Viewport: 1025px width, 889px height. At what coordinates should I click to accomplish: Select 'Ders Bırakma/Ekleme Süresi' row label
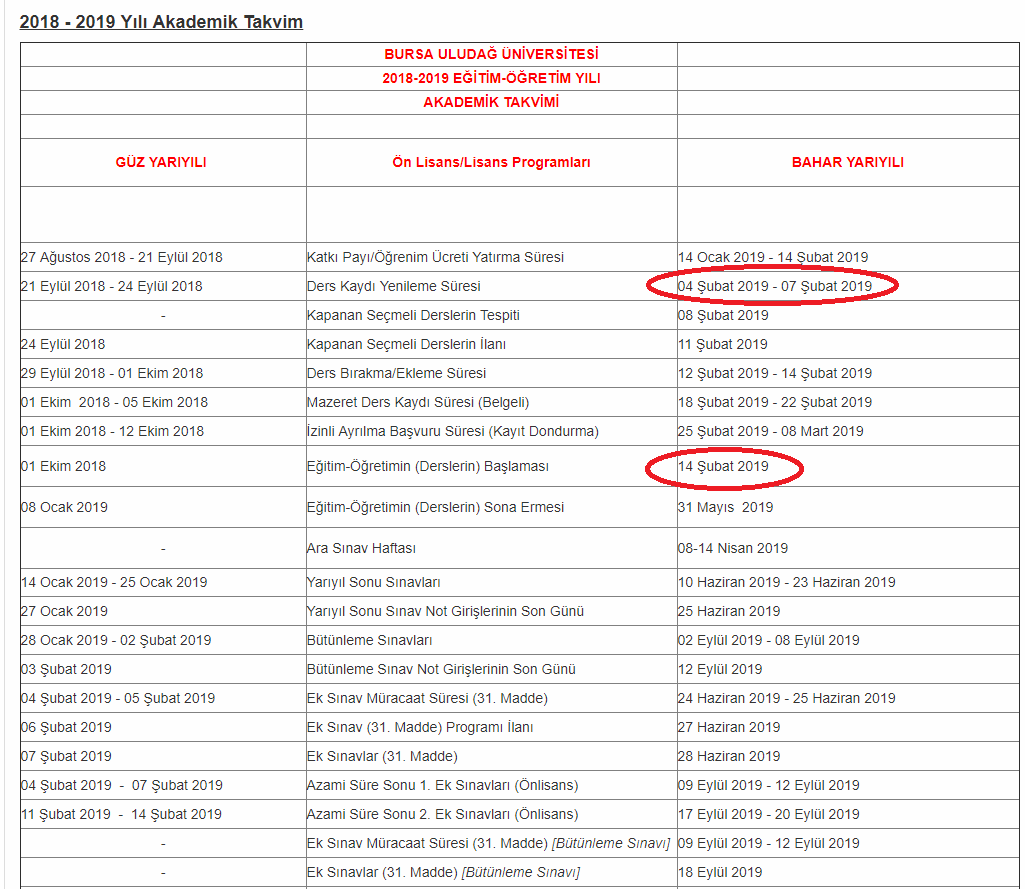click(x=397, y=373)
